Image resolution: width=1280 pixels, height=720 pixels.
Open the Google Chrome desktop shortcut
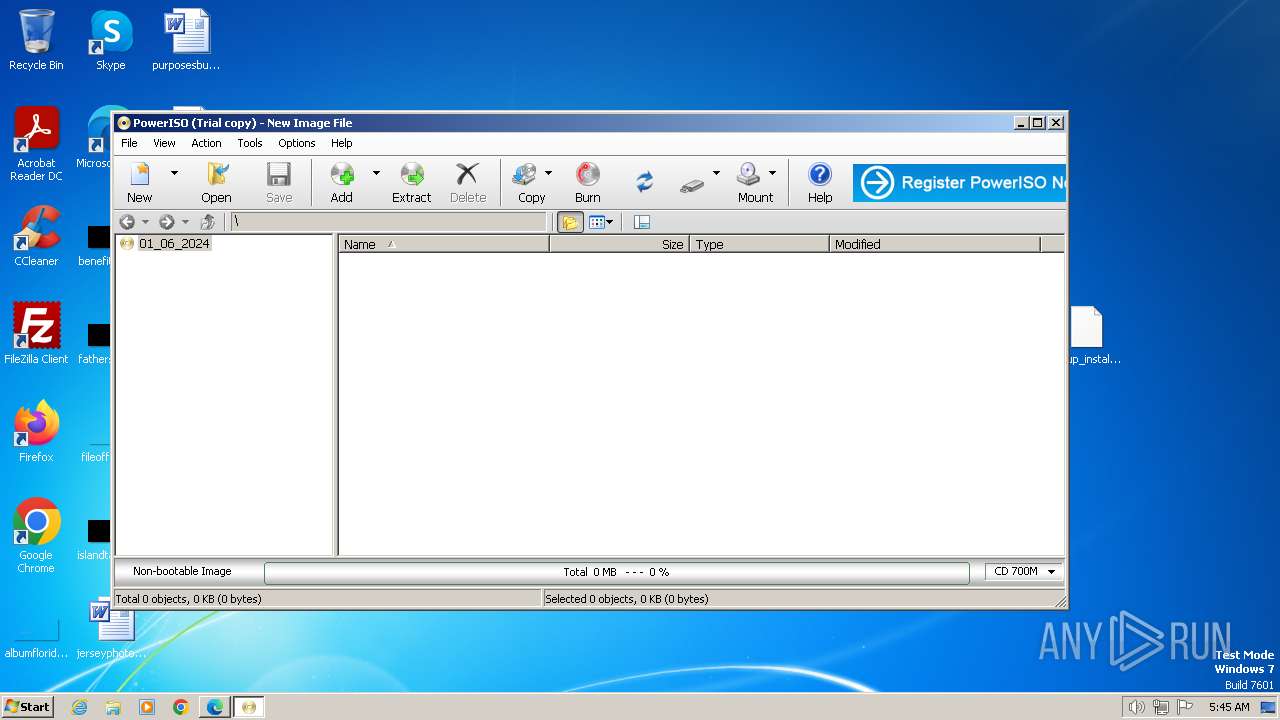[36, 536]
